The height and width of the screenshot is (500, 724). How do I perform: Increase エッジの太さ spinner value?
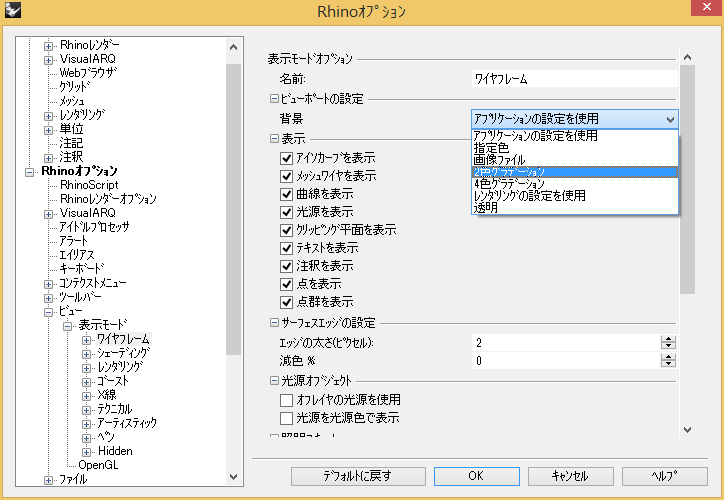(x=668, y=339)
